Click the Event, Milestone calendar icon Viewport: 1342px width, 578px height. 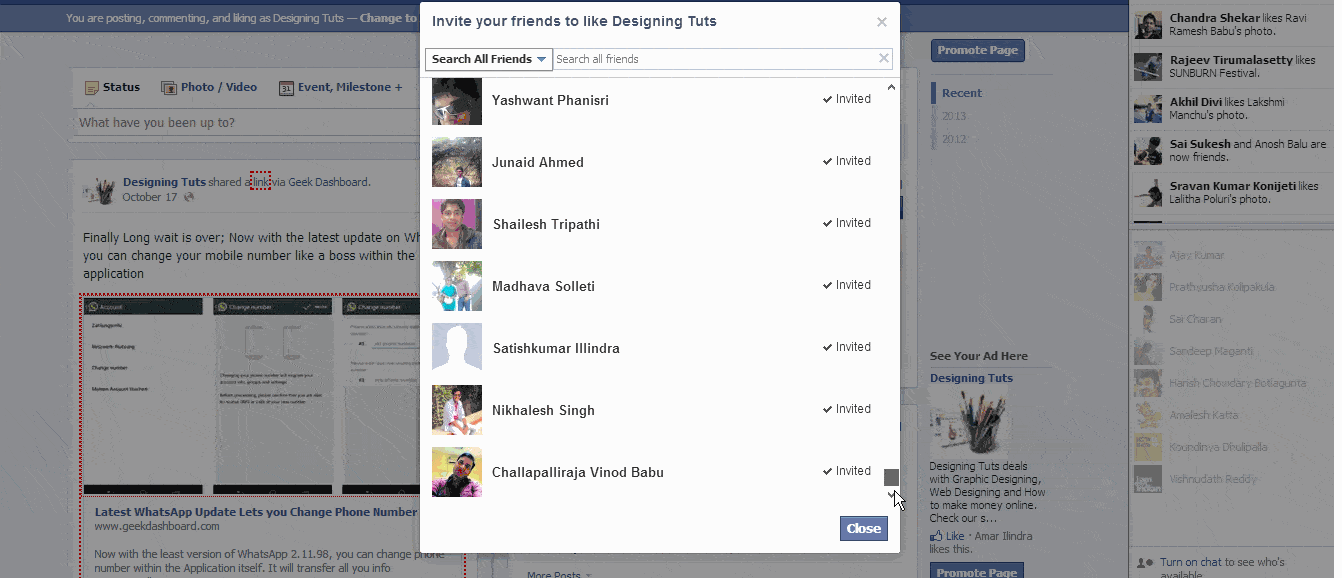[286, 88]
